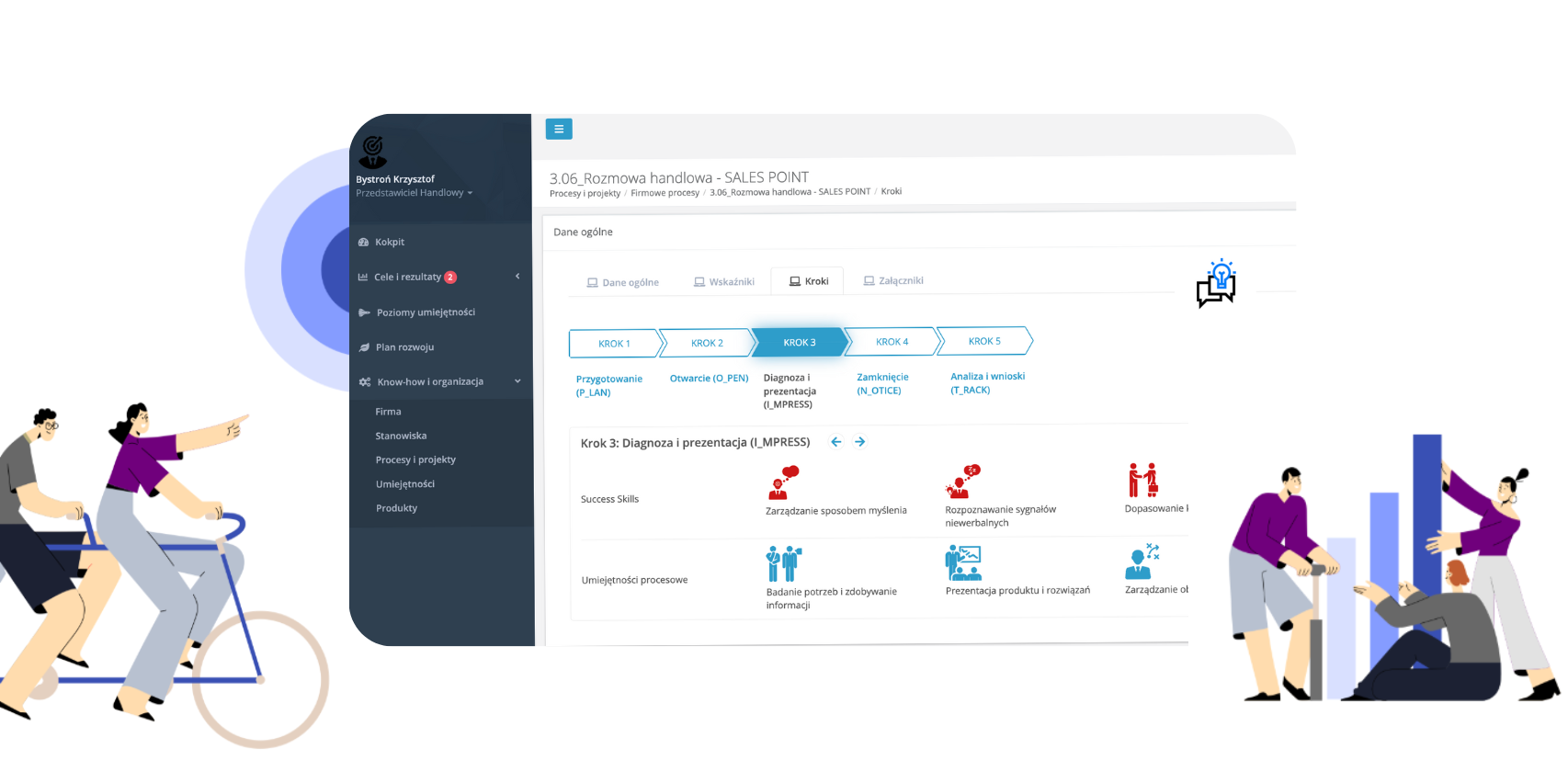Switch to the Wskaźniki tab
Screen dimensions: 1568x760
(724, 282)
